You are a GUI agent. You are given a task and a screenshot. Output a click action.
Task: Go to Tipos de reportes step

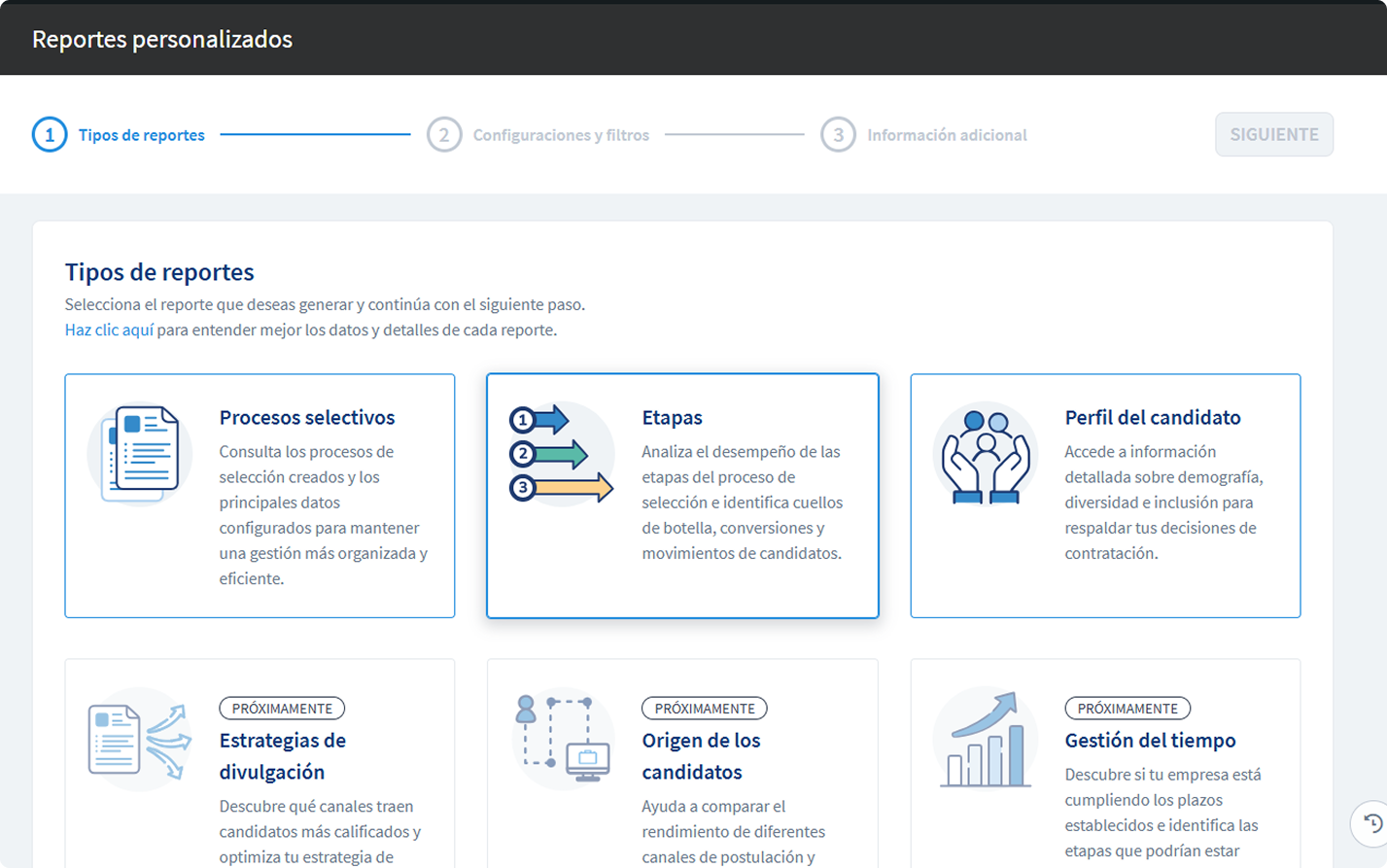tap(141, 135)
